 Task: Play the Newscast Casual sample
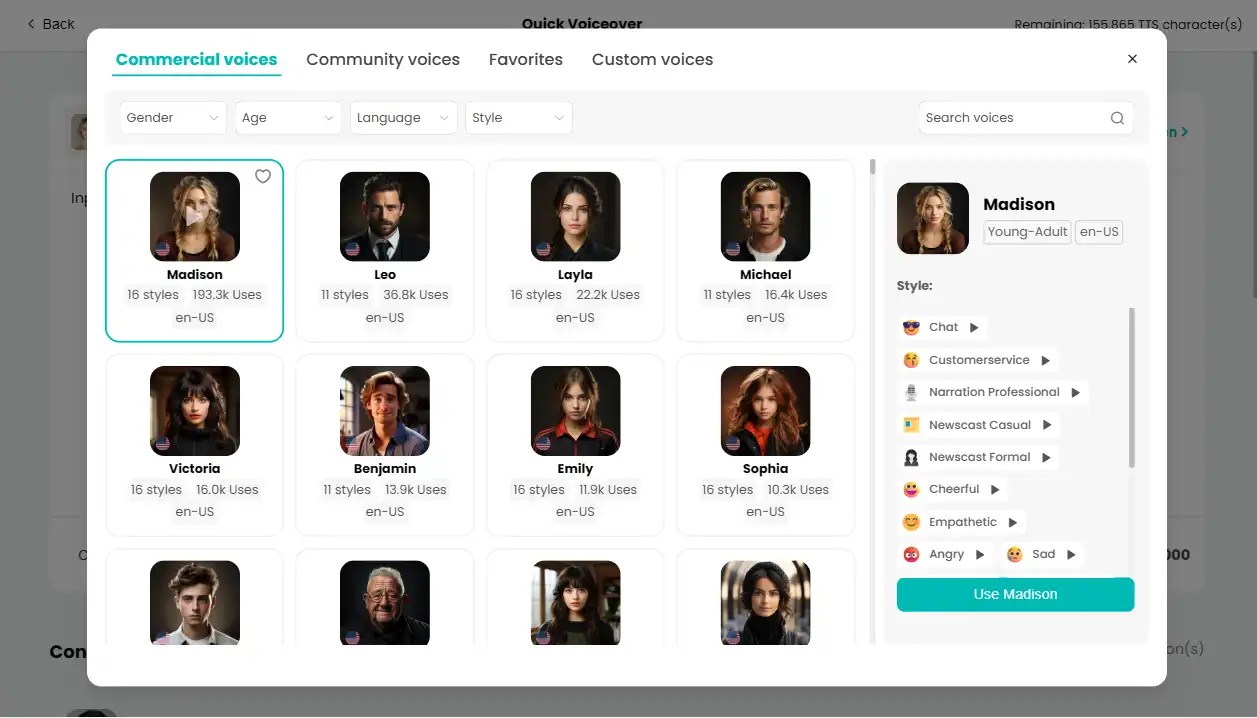tap(1046, 425)
